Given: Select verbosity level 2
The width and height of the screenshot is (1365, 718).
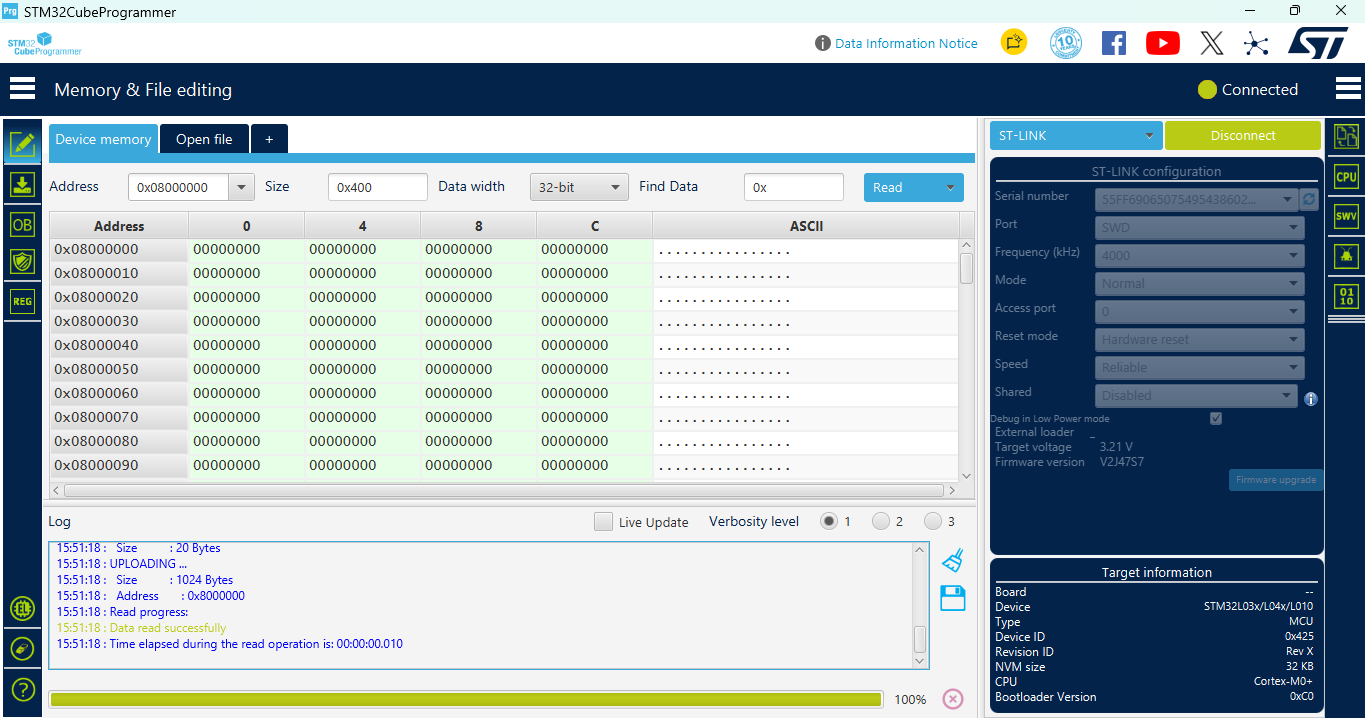Looking at the screenshot, I should click(881, 521).
